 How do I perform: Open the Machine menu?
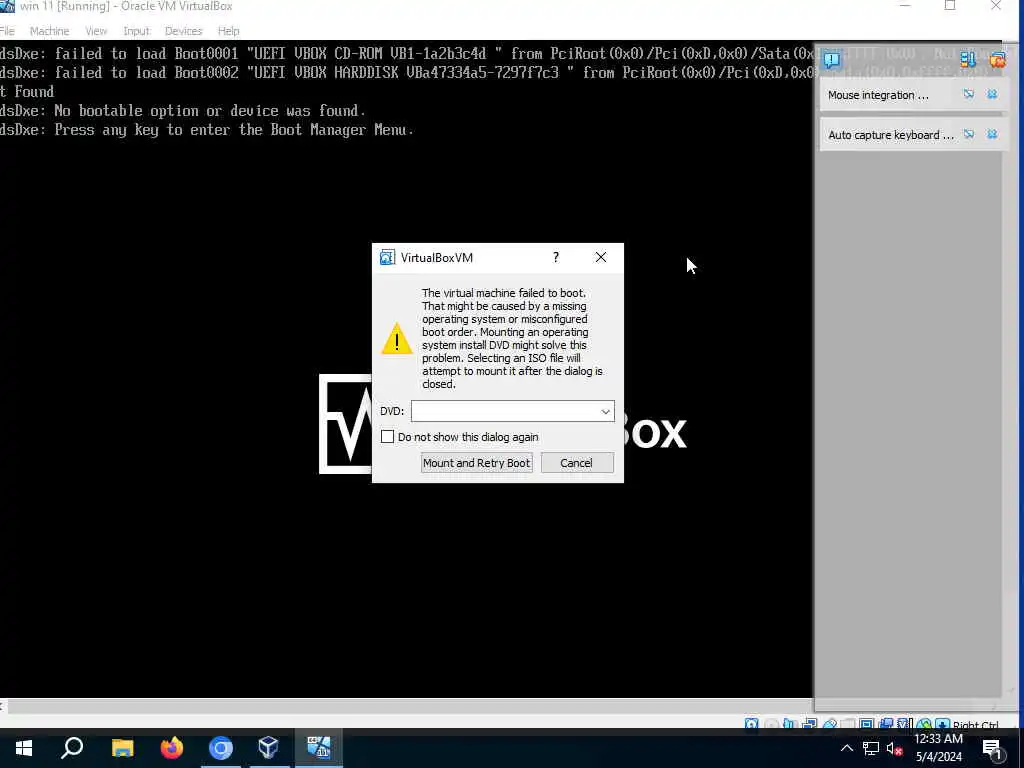pos(50,31)
